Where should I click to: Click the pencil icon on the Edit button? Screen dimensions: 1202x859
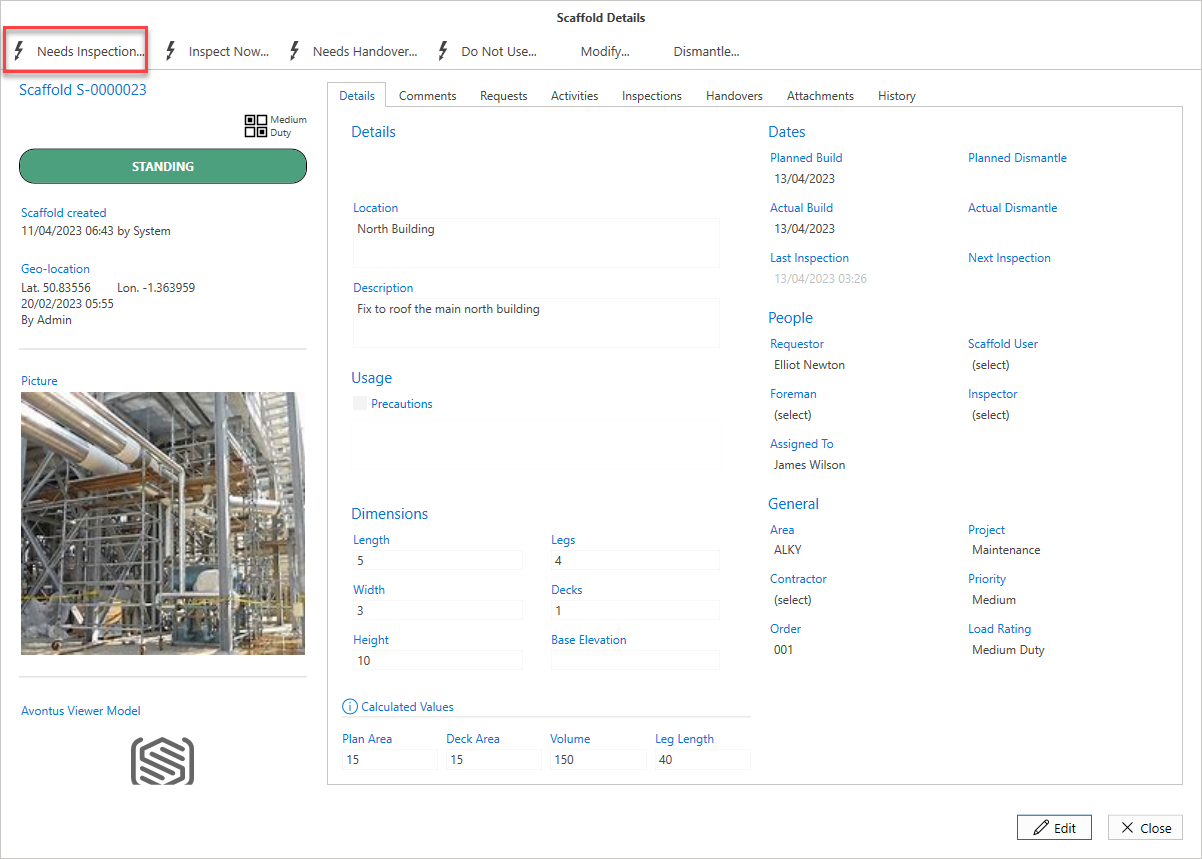(x=1041, y=828)
